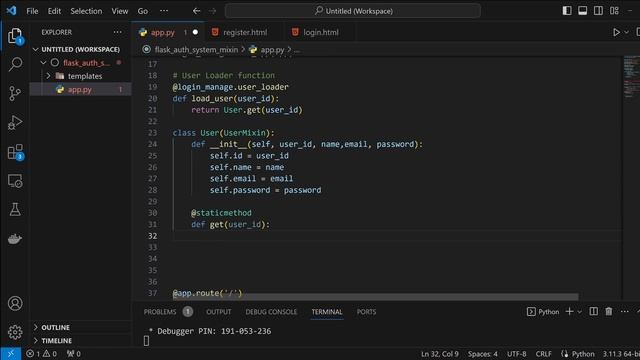640x360 pixels.
Task: Toggle the secondary side bar
Action: [598, 11]
